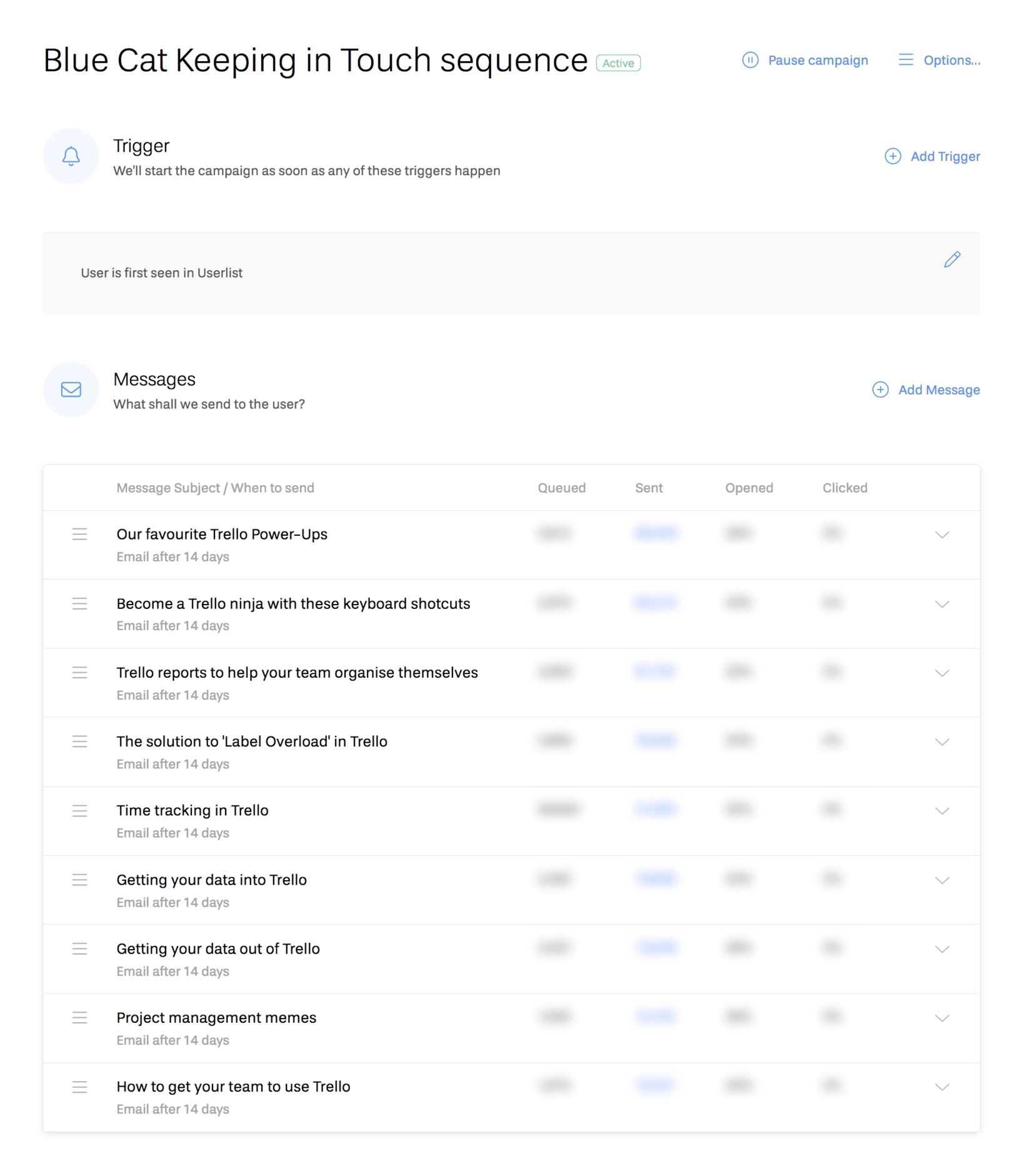Click the envelope Messages icon

click(x=71, y=389)
